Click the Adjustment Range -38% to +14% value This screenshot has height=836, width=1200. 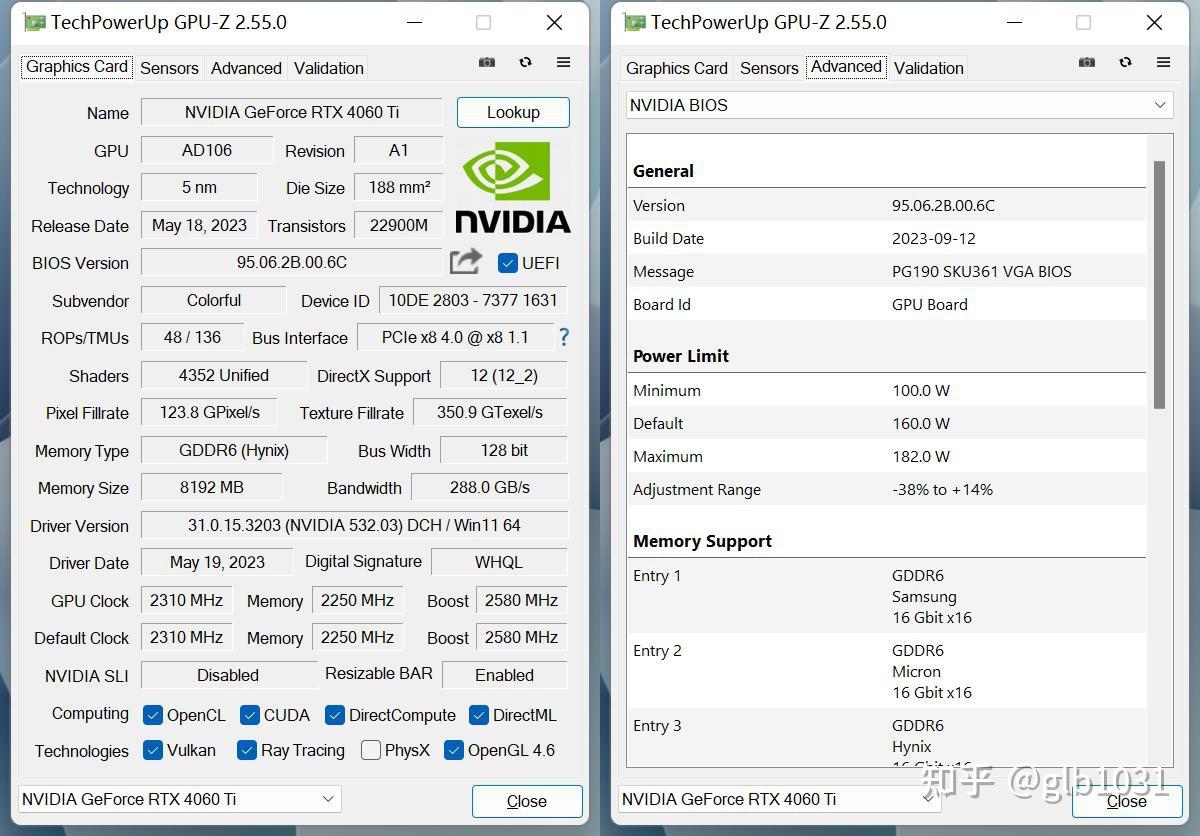pos(943,489)
